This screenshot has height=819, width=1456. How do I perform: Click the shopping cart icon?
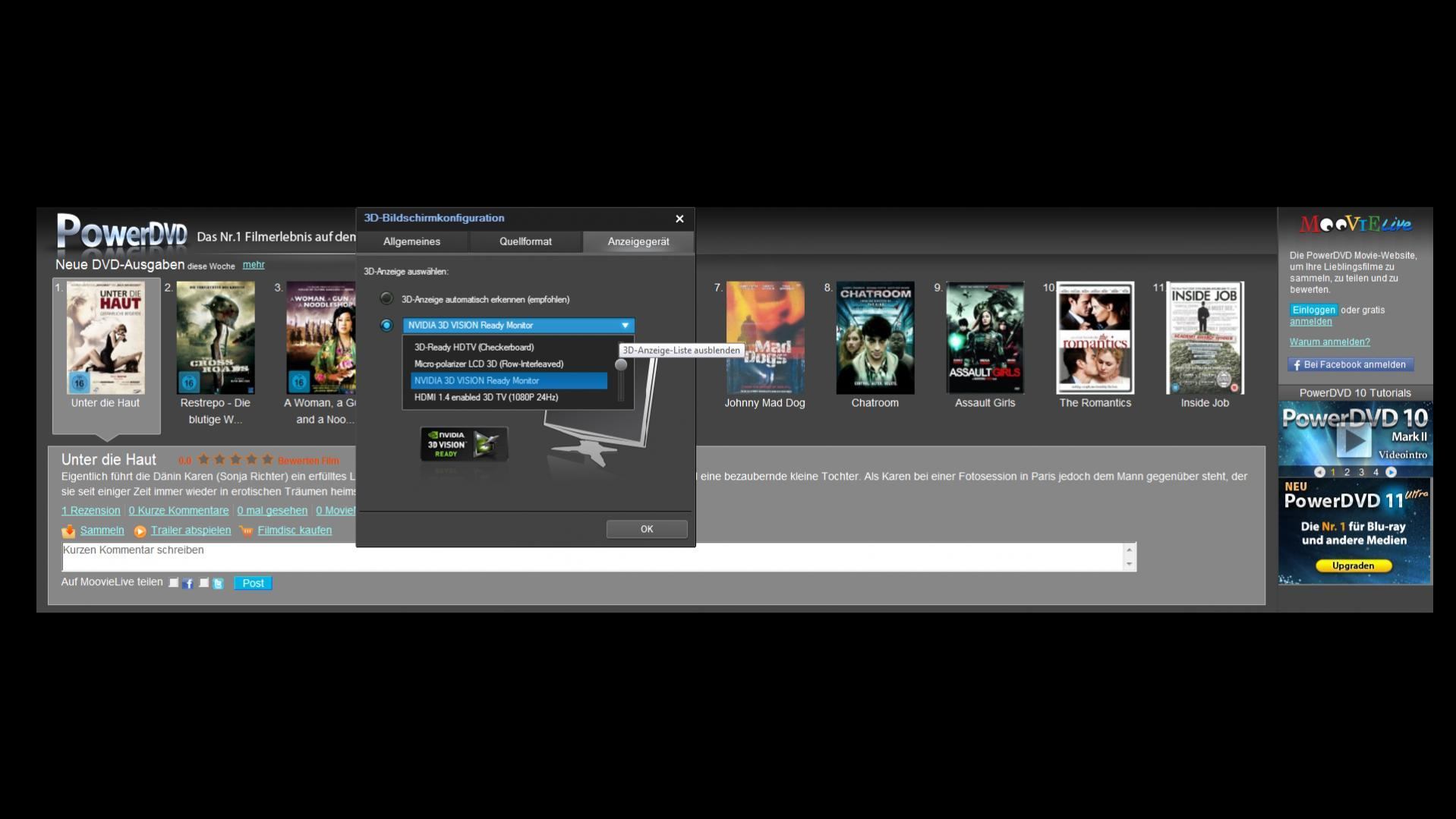(x=246, y=531)
